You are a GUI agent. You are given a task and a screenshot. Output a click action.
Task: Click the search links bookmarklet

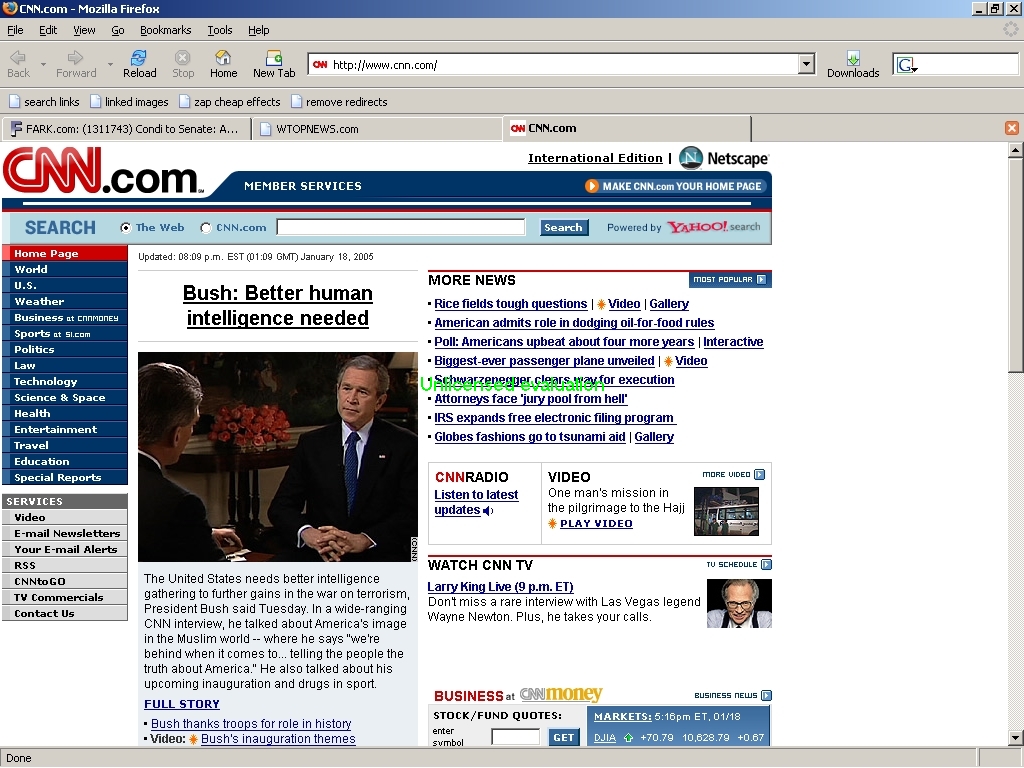point(44,102)
